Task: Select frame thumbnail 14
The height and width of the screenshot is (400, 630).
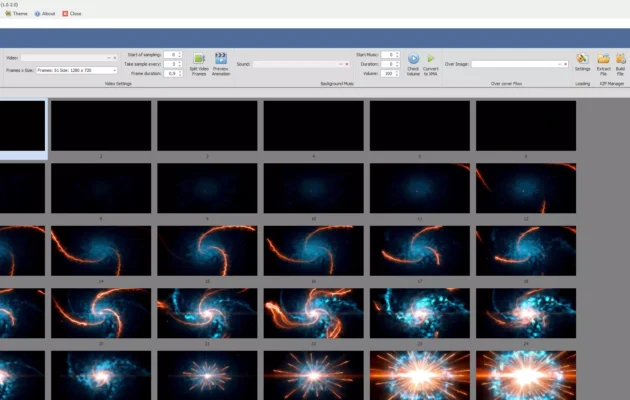Action: [x=101, y=251]
